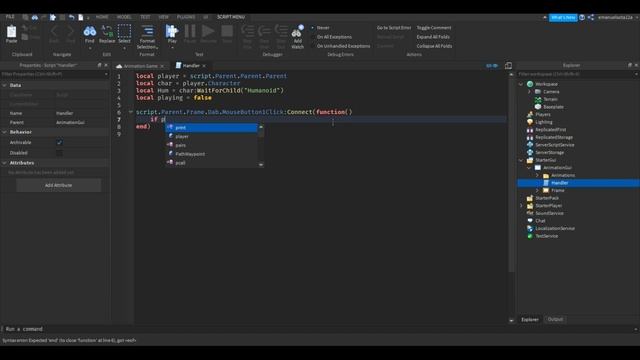Click the Workspace globe icon in Explorer
Screen dimensions: 640x360
point(530,84)
